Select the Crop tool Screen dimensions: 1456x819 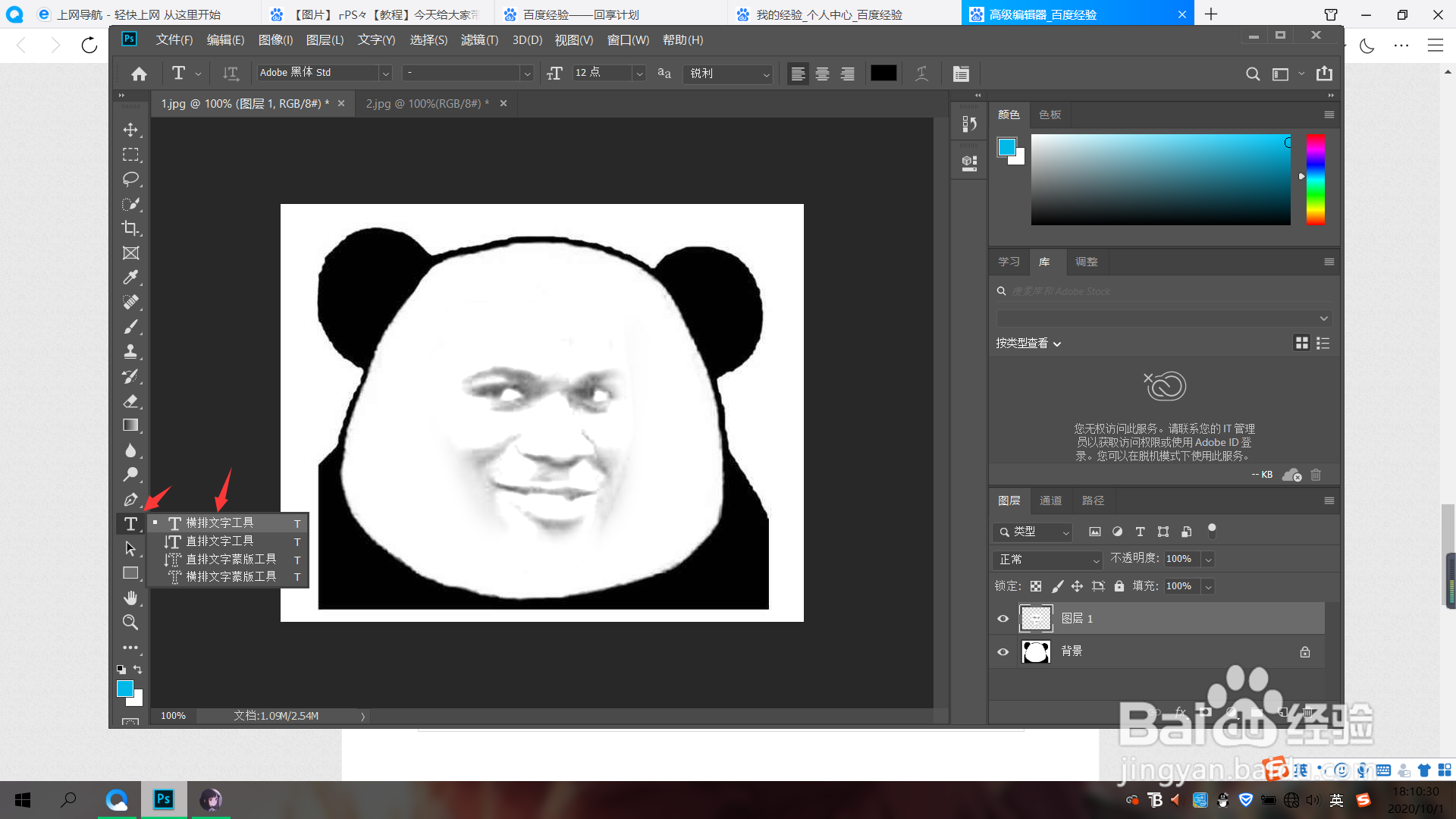130,228
